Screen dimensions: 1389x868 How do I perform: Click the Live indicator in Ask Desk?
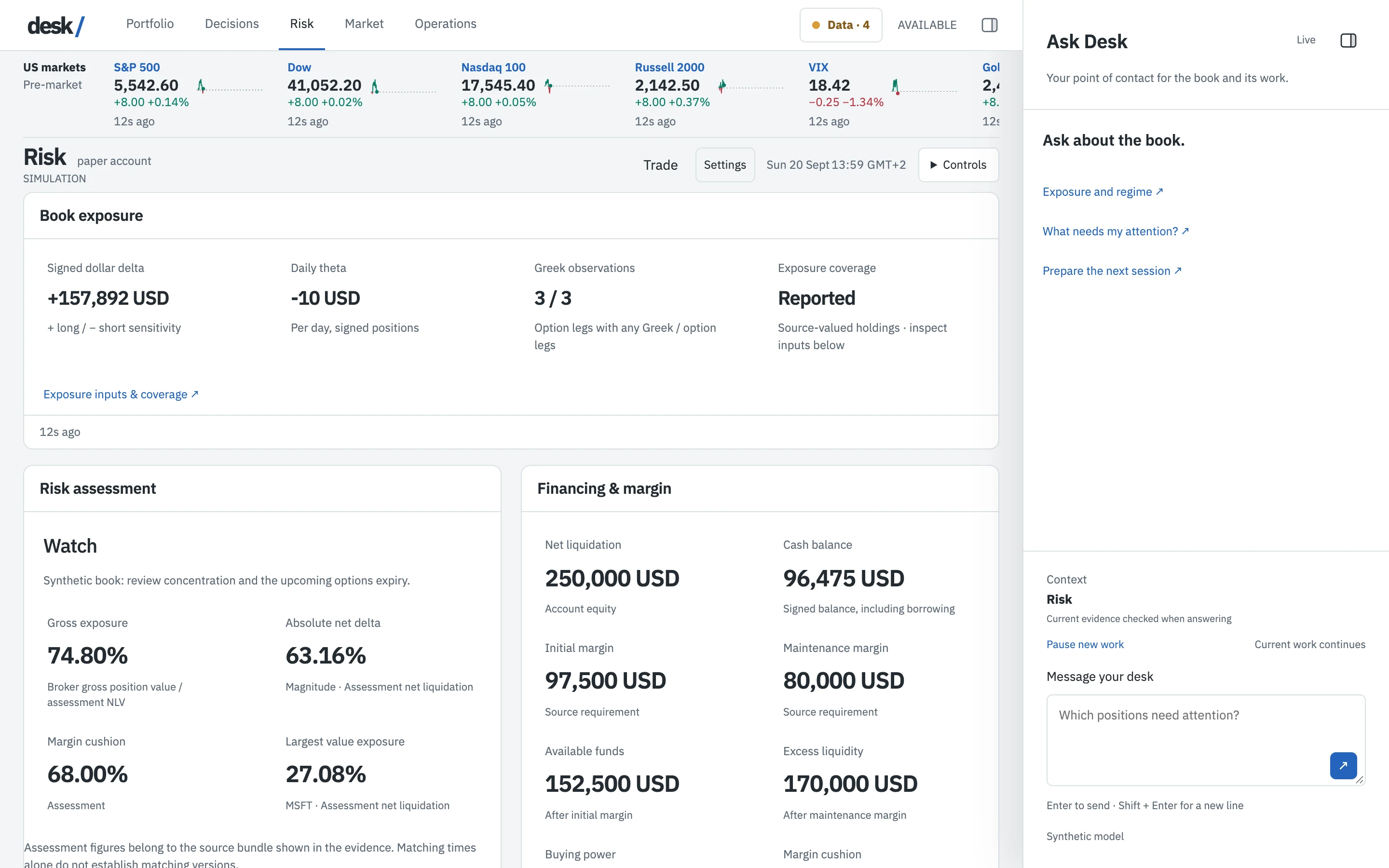[1306, 40]
